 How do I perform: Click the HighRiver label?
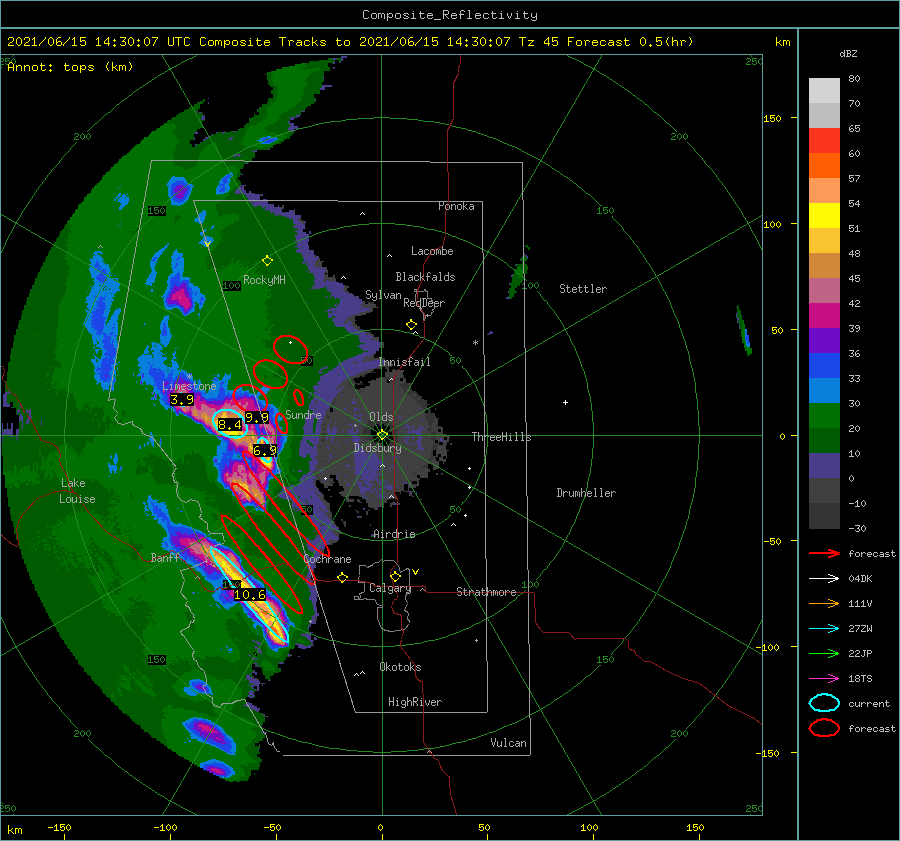[415, 702]
